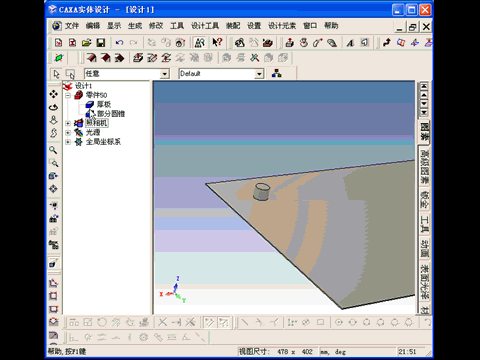Select the 部分圆锥 tree item
This screenshot has height=360, width=480.
(111, 114)
